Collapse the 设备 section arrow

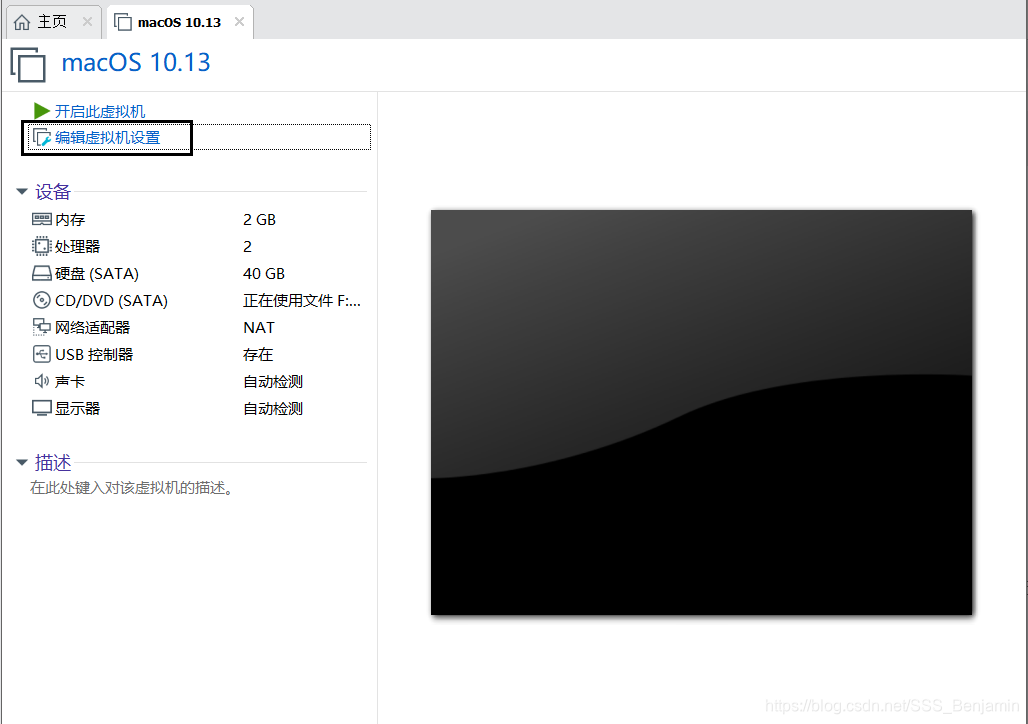22,191
